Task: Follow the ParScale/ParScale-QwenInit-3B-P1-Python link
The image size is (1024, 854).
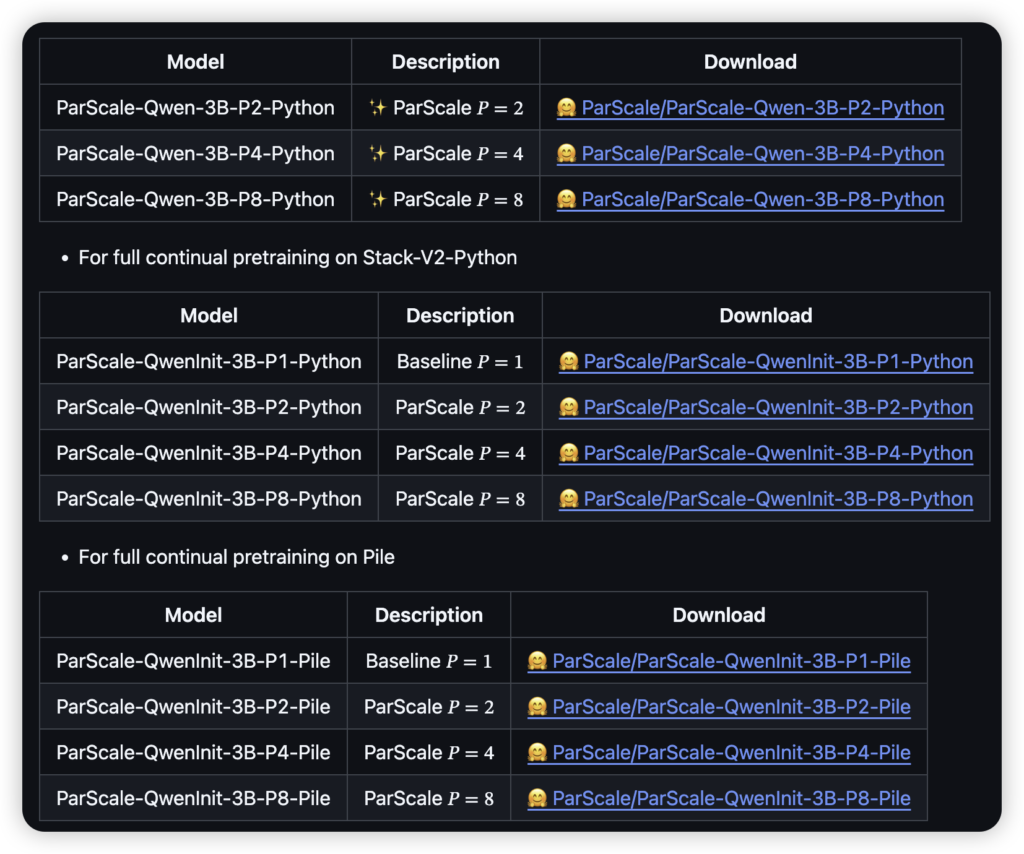Action: [766, 362]
